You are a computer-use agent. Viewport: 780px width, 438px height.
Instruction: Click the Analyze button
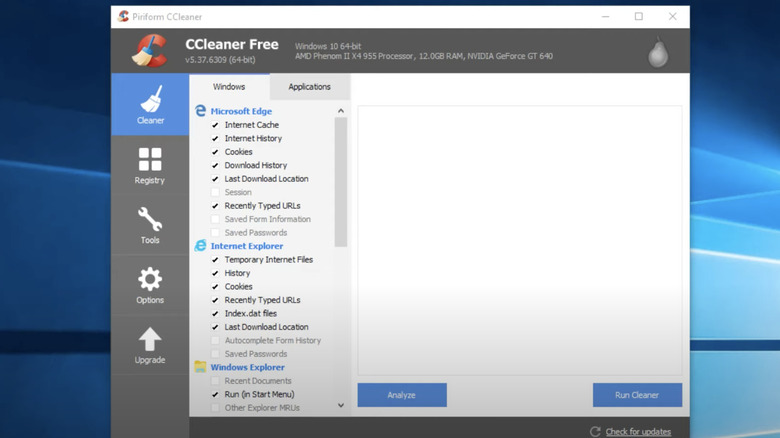(402, 395)
